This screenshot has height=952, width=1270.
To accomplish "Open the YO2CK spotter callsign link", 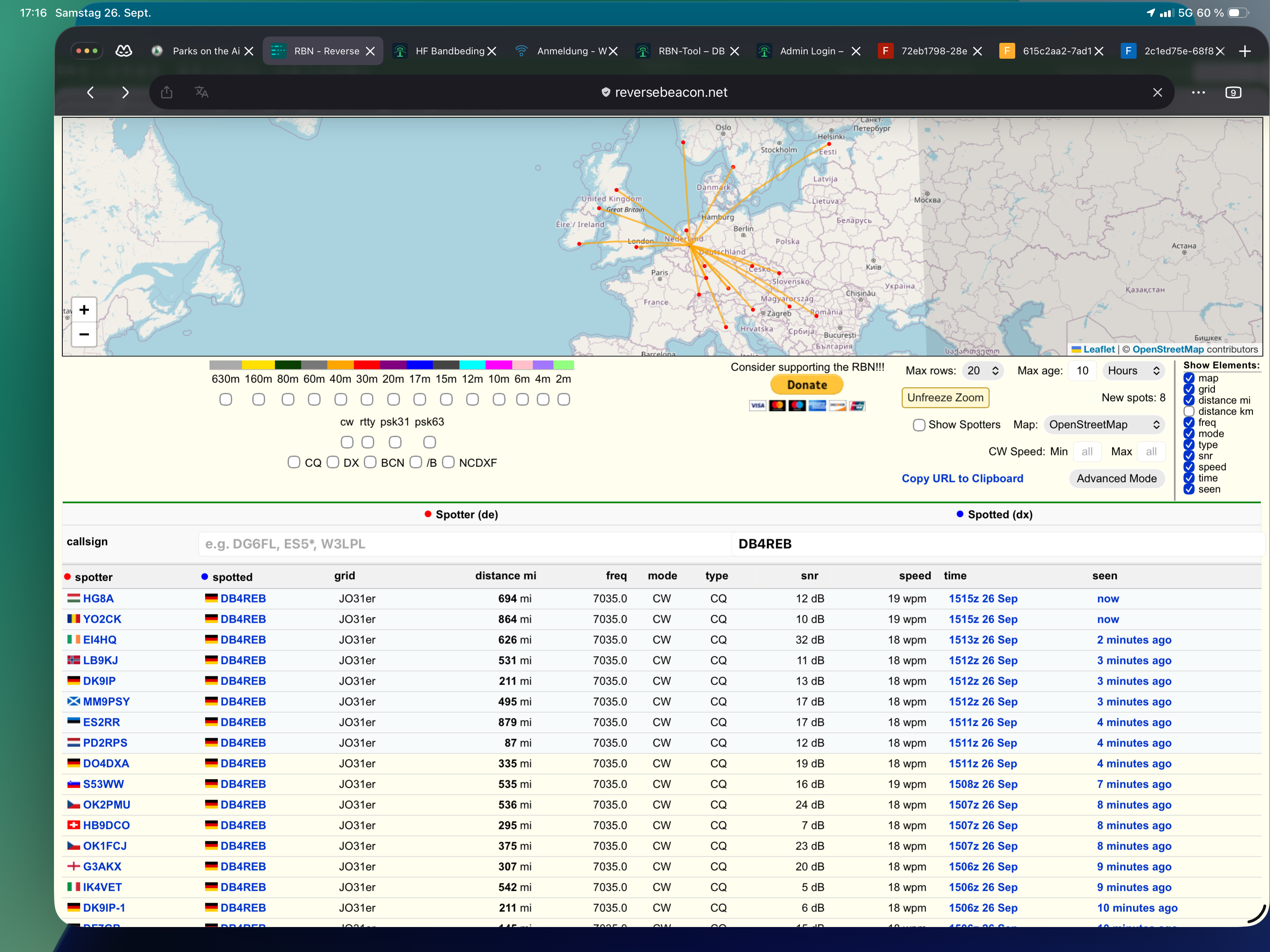I will point(102,619).
